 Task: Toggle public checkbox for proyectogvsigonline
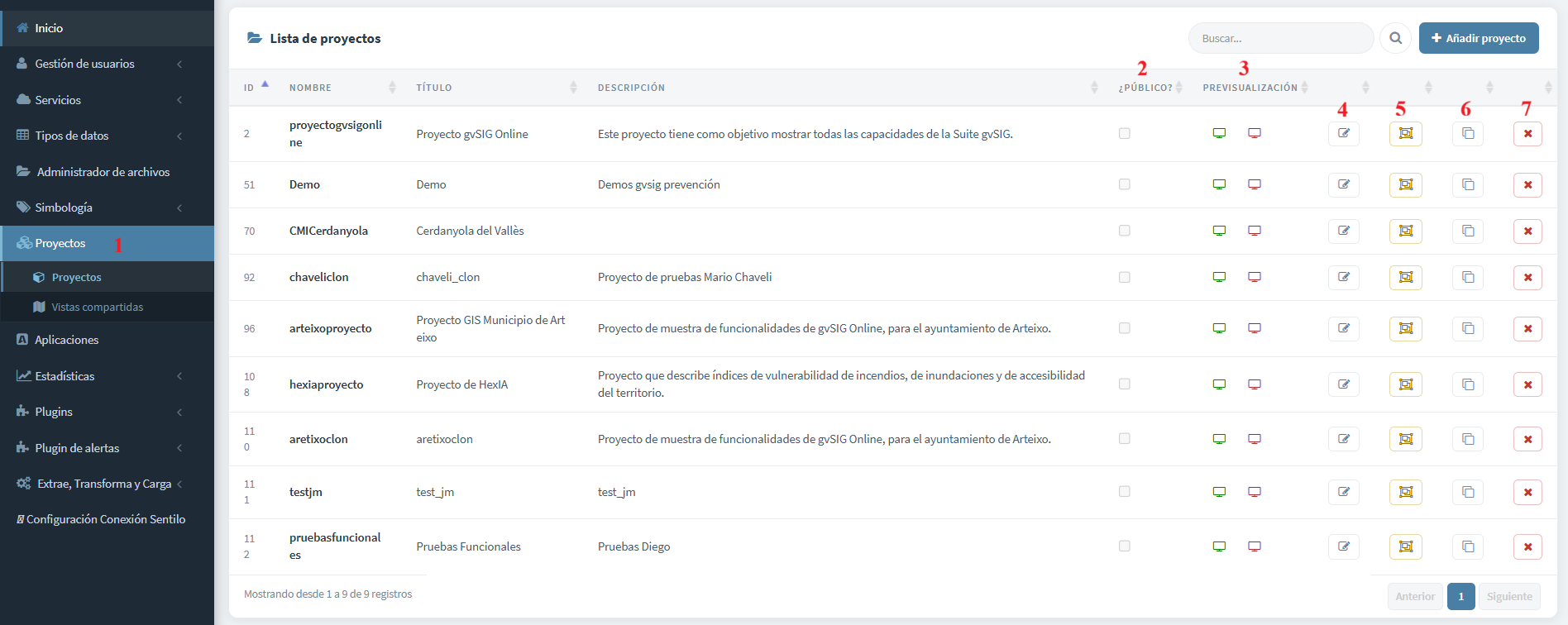(x=1125, y=133)
